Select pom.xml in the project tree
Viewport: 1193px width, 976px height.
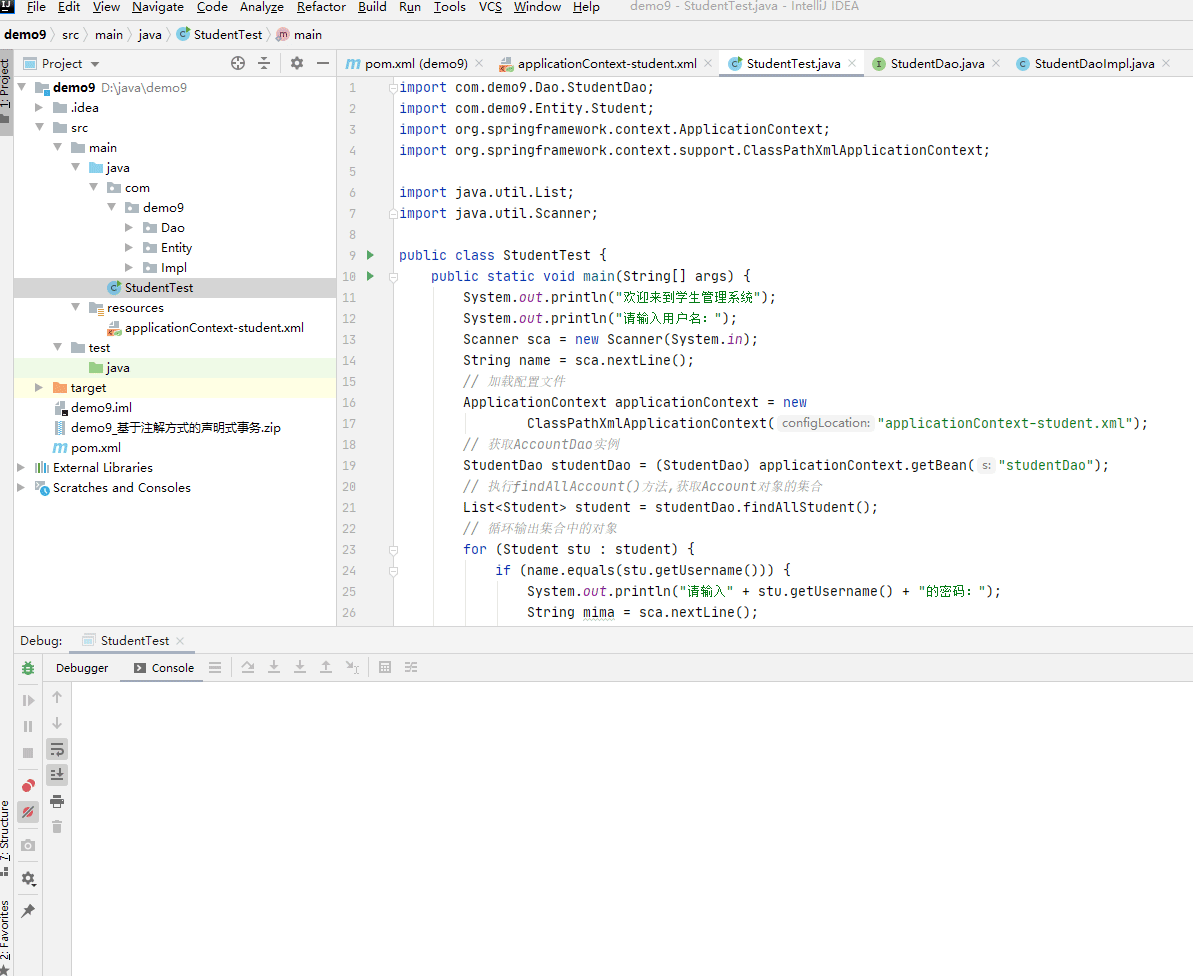(x=95, y=448)
